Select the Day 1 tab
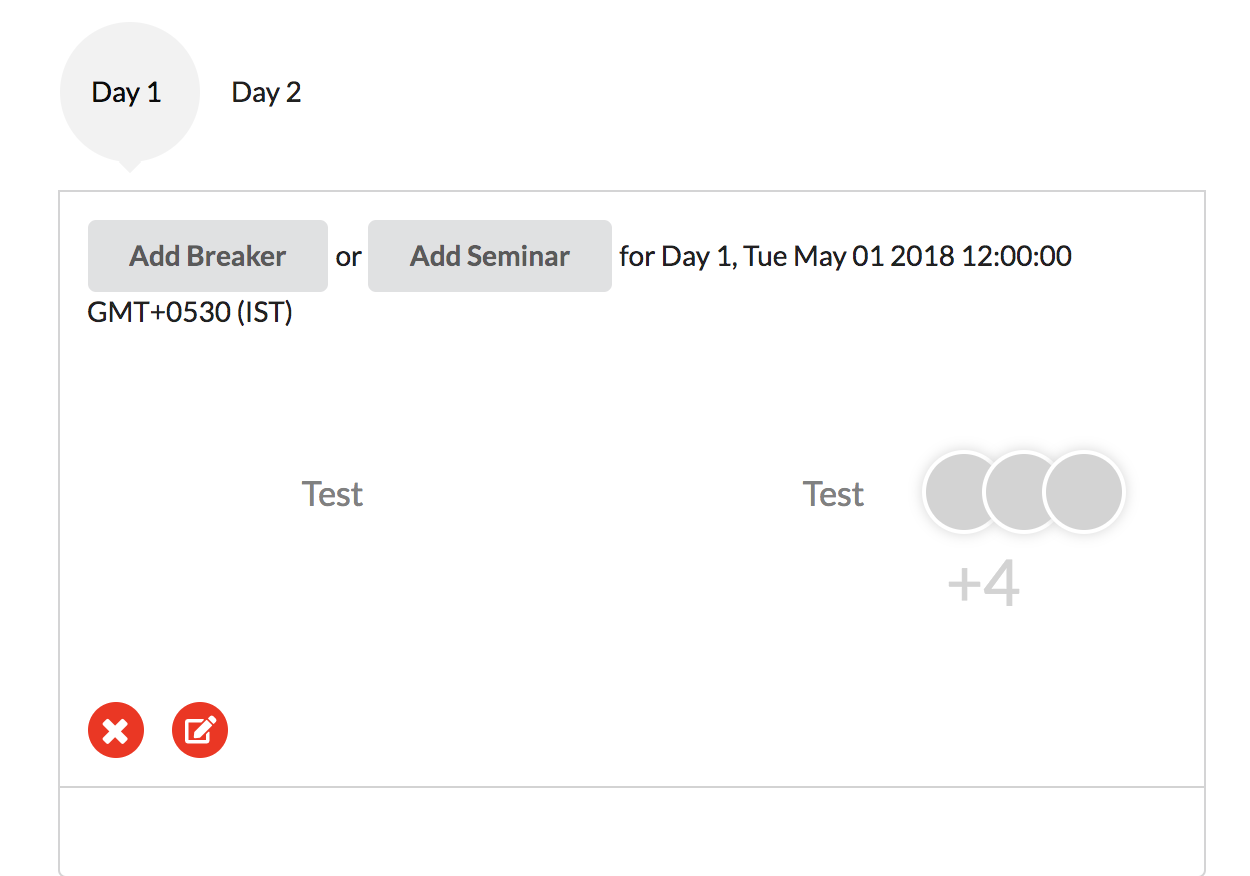This screenshot has height=876, width=1250. pos(129,91)
